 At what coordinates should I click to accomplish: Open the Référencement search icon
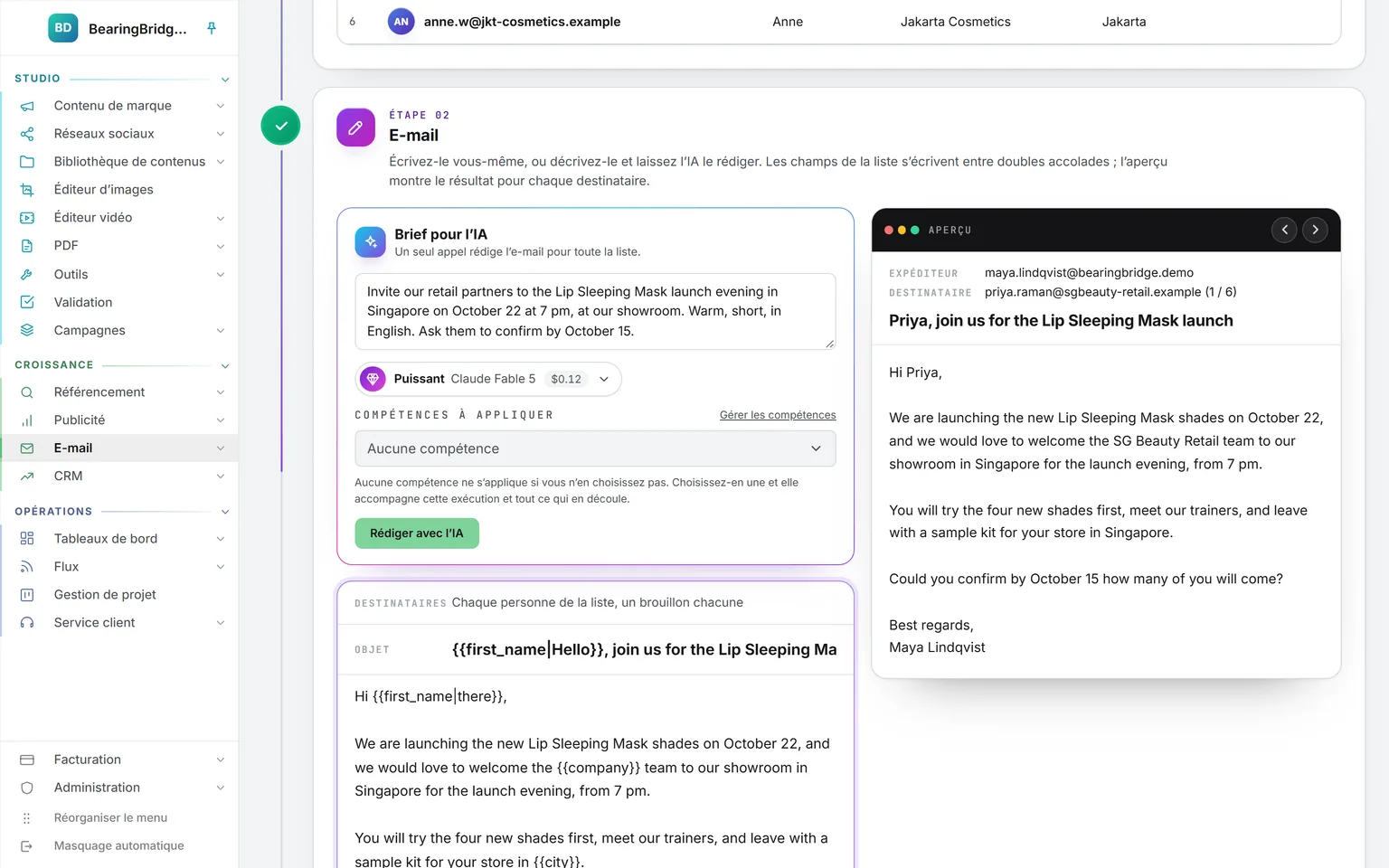[27, 392]
